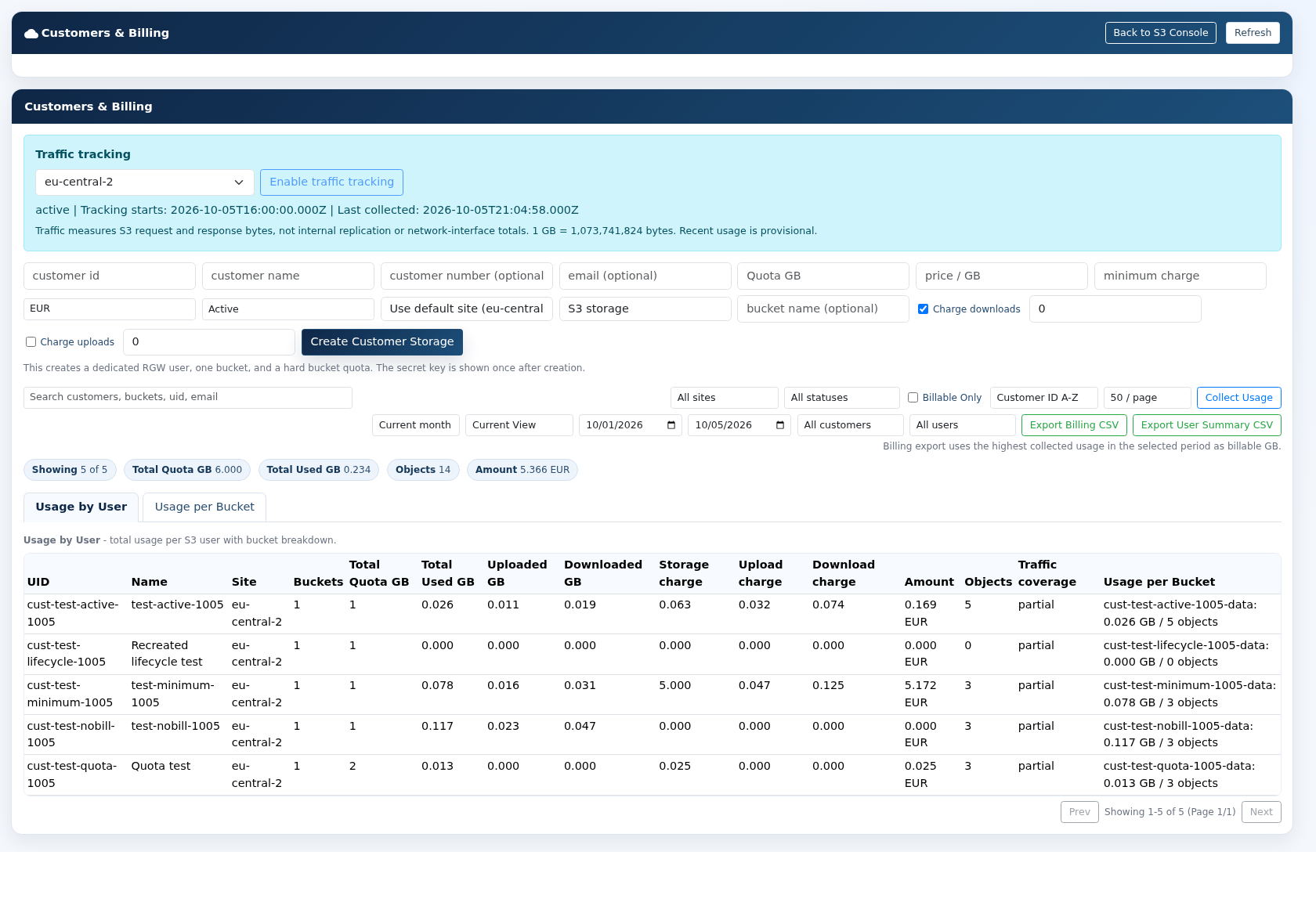Focus the Search customers, buckets, uid, email box

(188, 398)
